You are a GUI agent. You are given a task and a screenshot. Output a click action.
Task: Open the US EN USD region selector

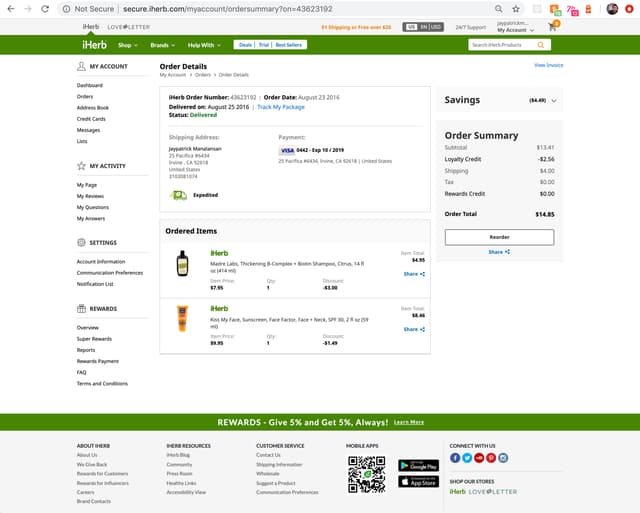click(x=423, y=27)
